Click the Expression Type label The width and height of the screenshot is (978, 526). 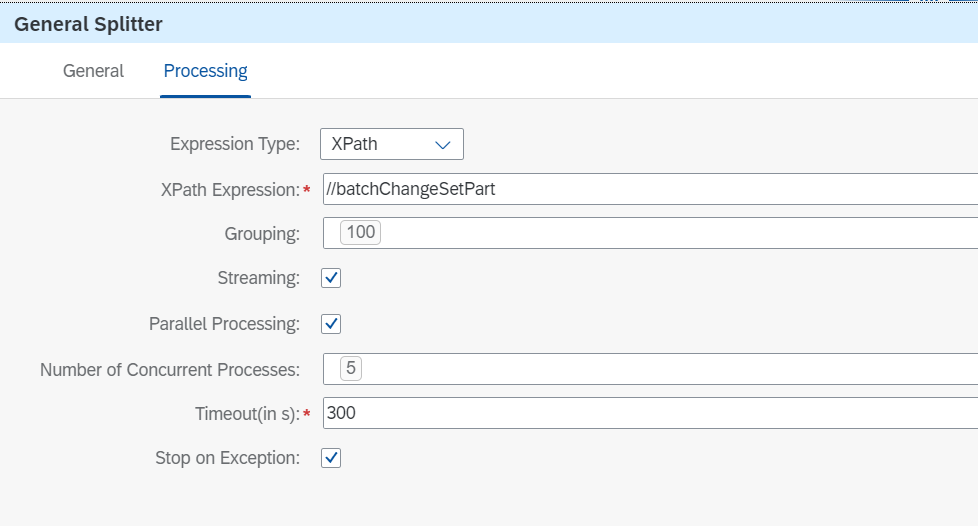point(234,144)
